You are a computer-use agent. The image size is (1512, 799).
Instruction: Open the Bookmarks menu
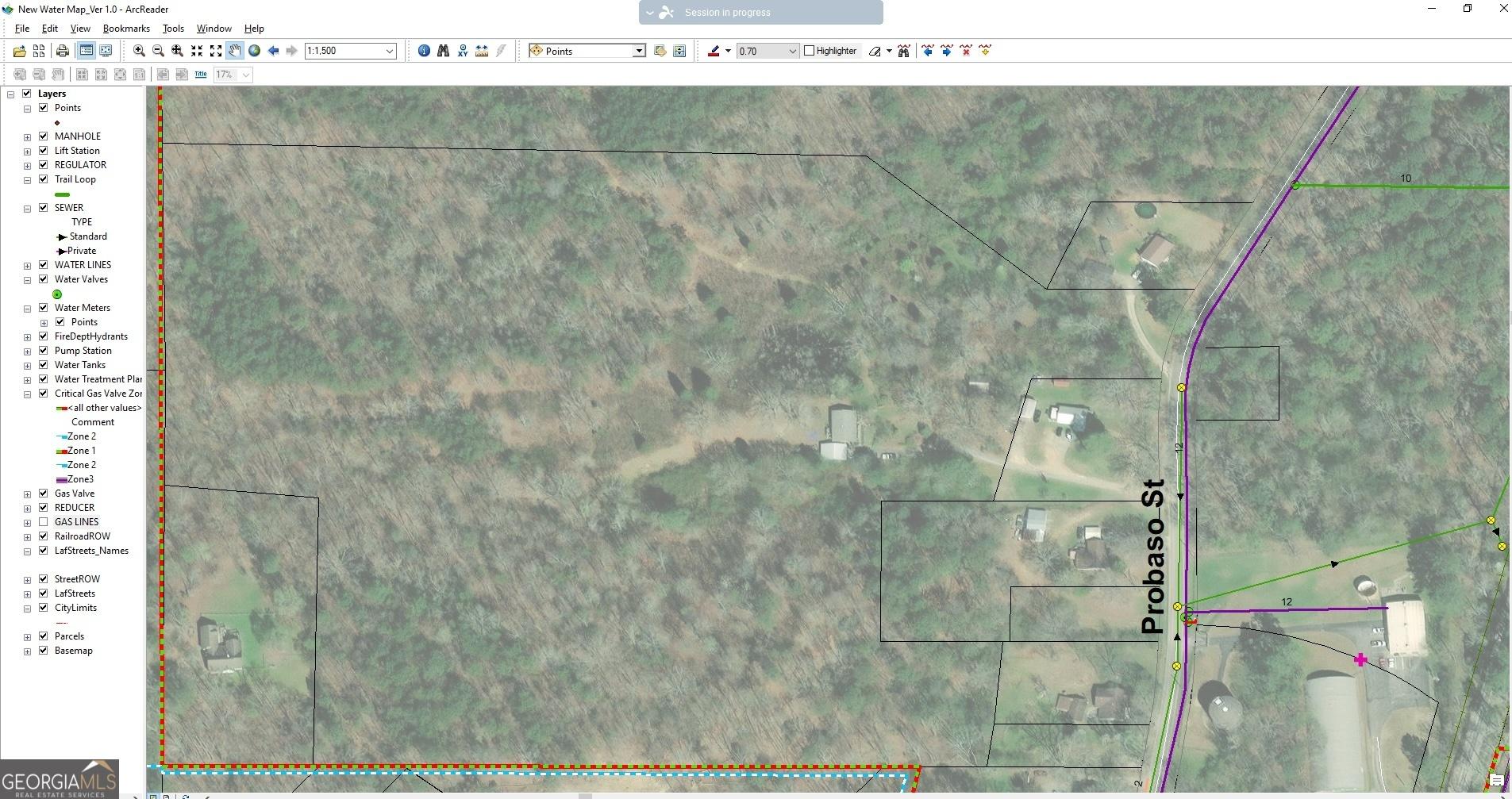click(x=125, y=29)
